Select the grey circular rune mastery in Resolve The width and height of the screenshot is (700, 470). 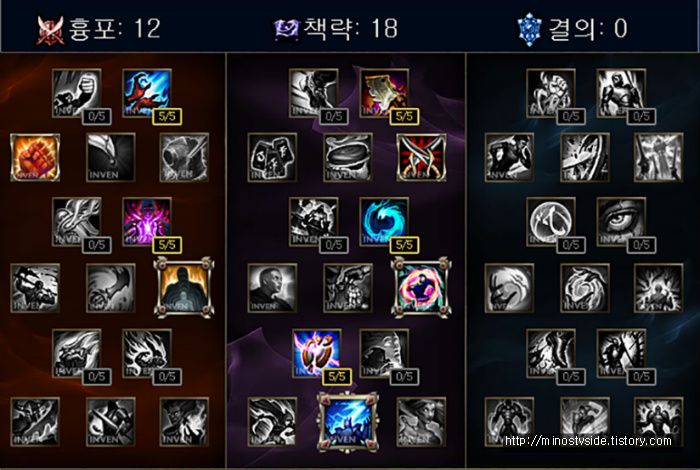550,222
